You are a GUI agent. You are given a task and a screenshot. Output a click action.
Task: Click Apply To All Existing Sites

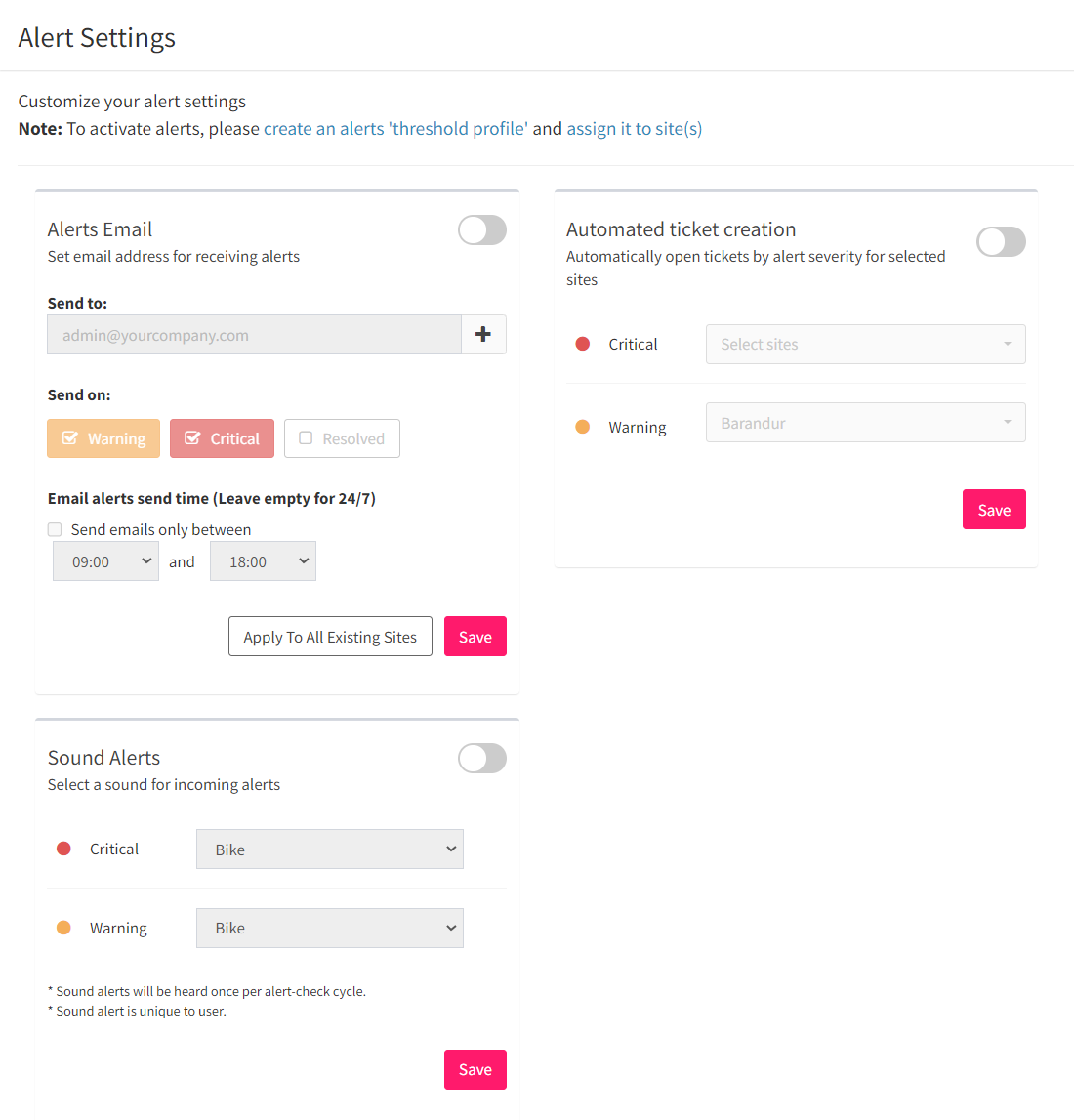(x=330, y=637)
